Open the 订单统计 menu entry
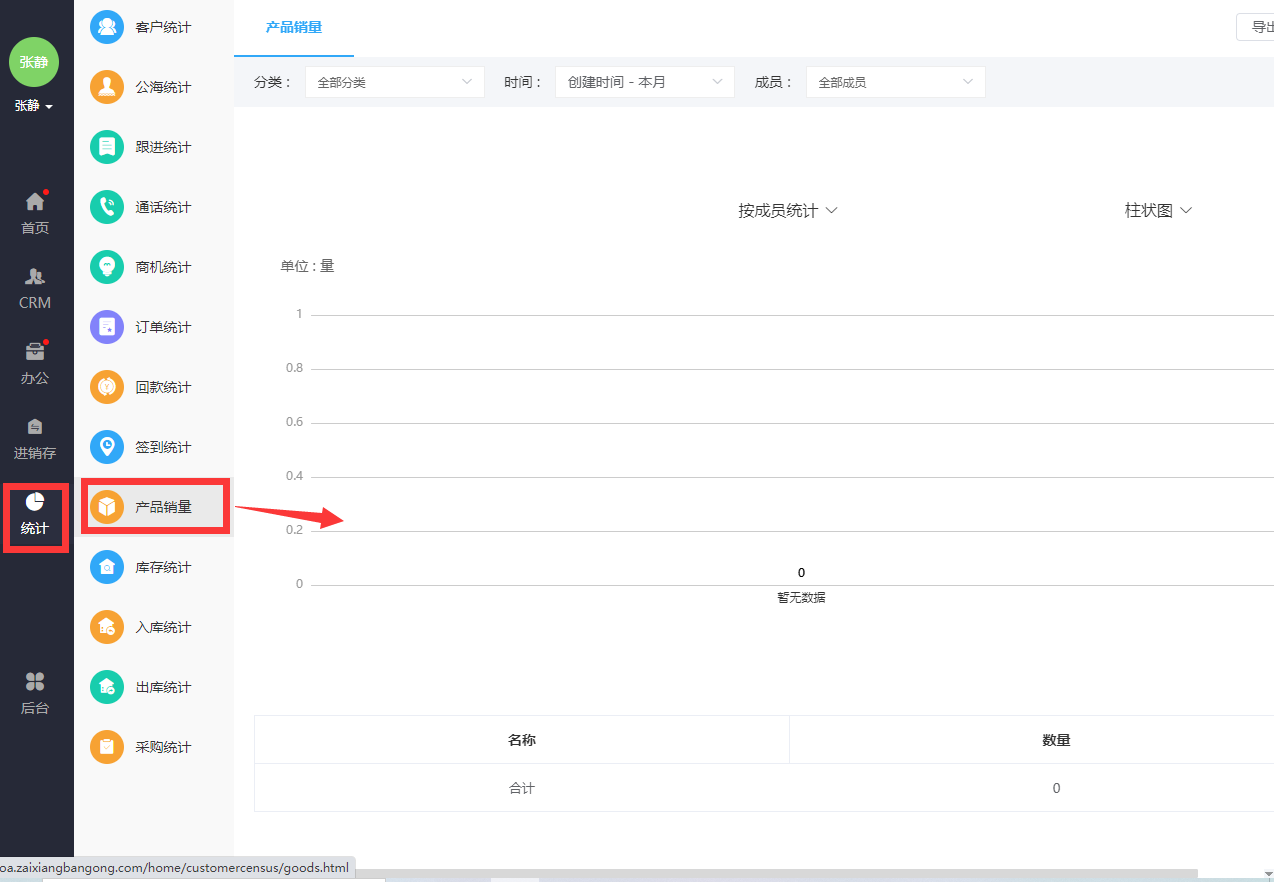 [154, 327]
